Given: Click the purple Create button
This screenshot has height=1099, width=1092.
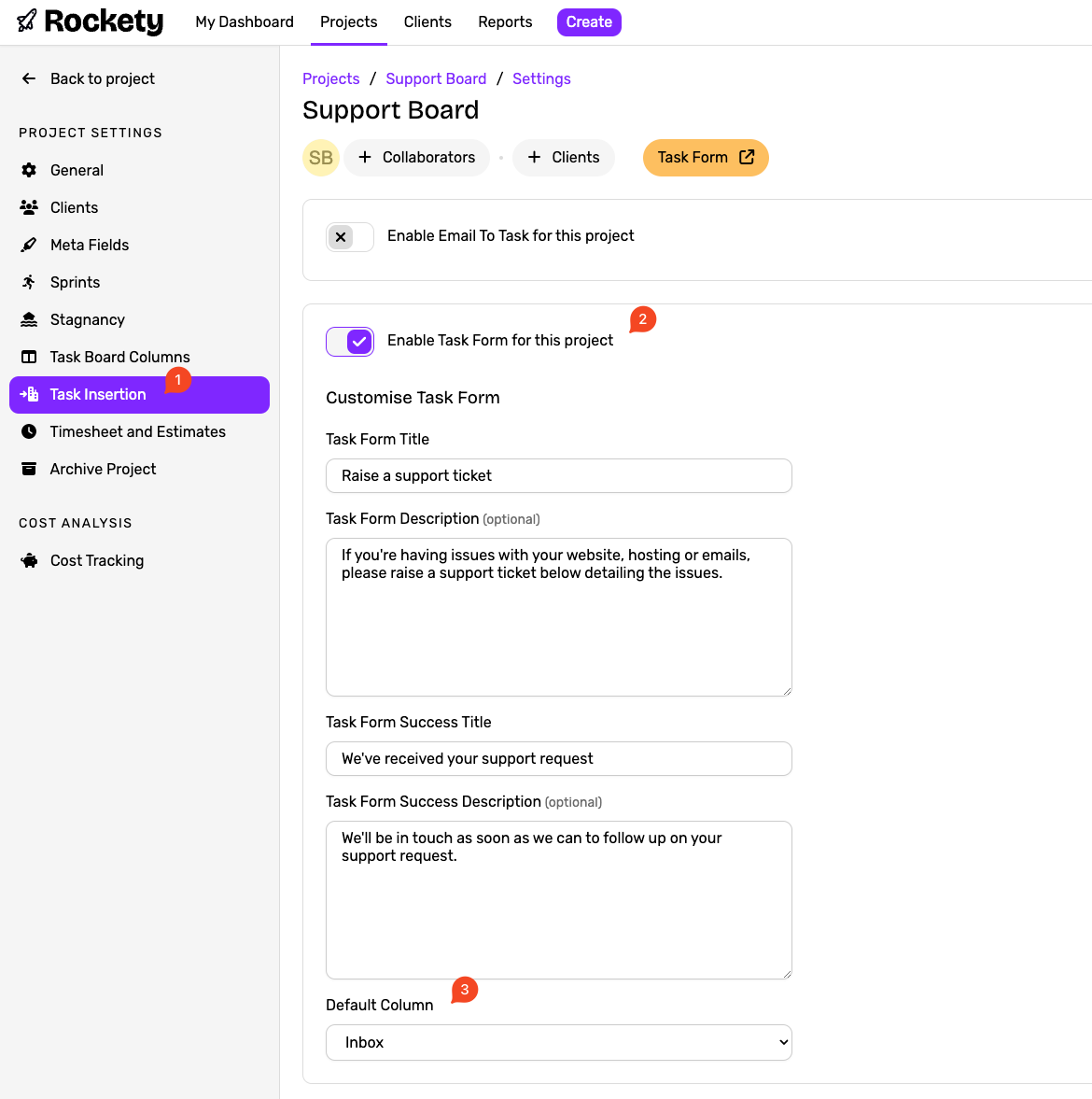Looking at the screenshot, I should click(x=589, y=21).
